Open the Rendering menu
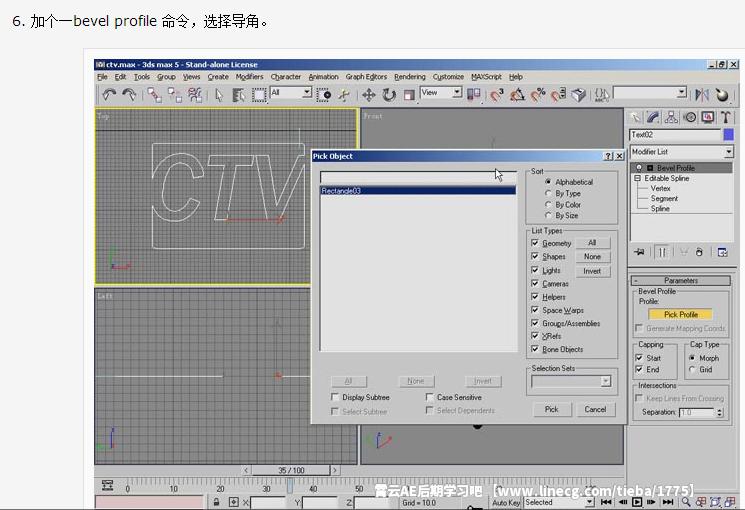The width and height of the screenshot is (745, 510). click(x=410, y=77)
